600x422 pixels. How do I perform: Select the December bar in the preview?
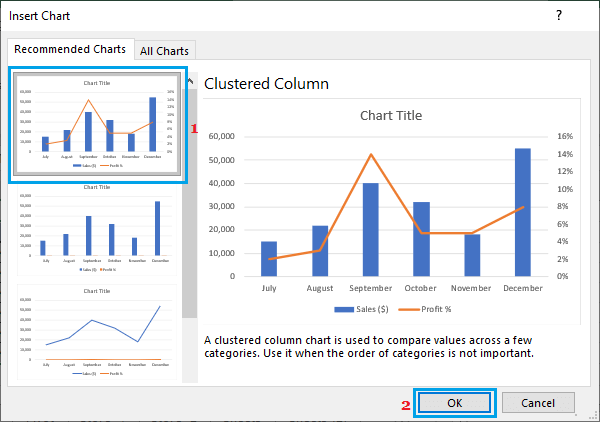pyautogui.click(x=523, y=212)
